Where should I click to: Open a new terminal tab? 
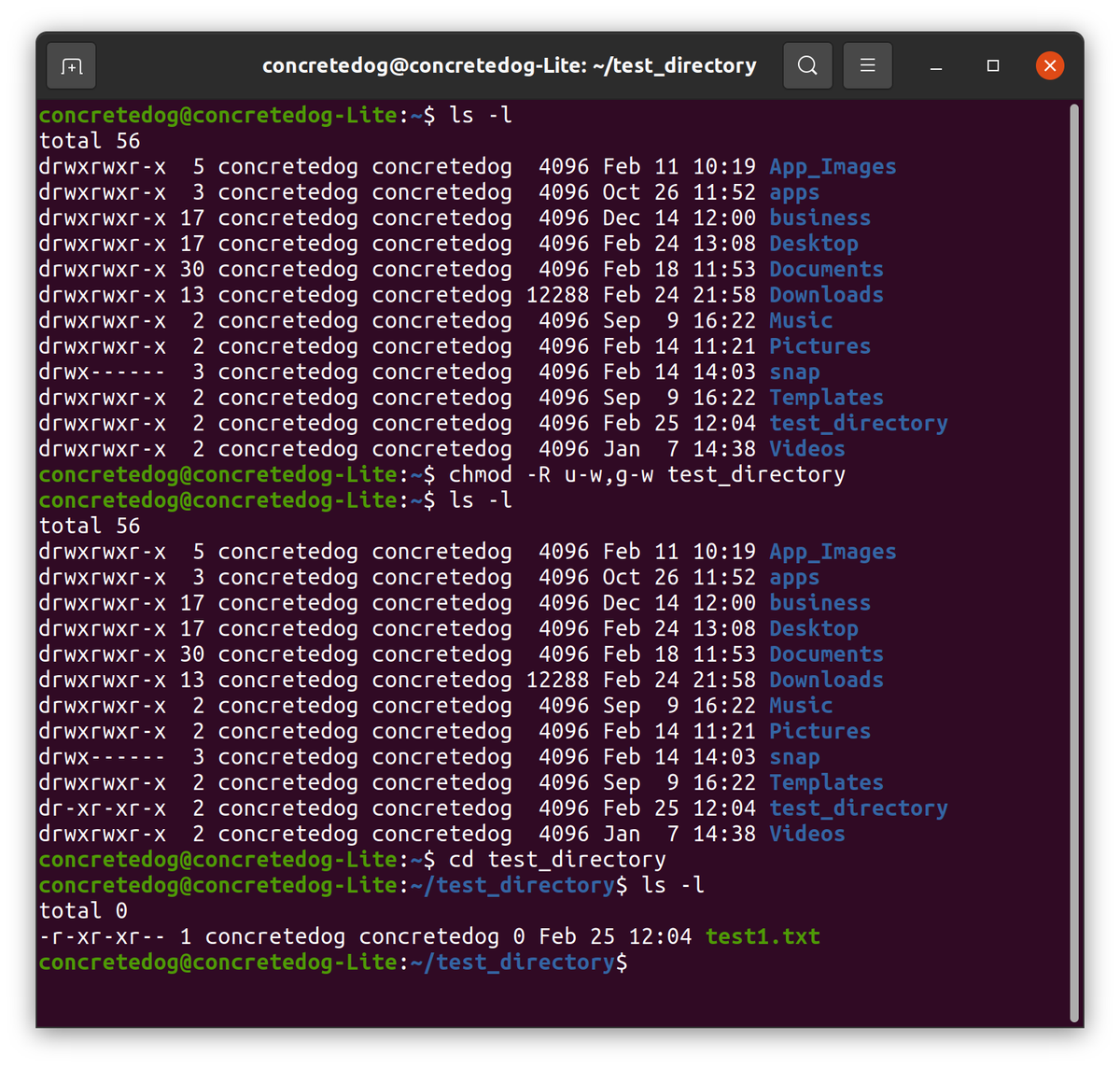point(71,65)
